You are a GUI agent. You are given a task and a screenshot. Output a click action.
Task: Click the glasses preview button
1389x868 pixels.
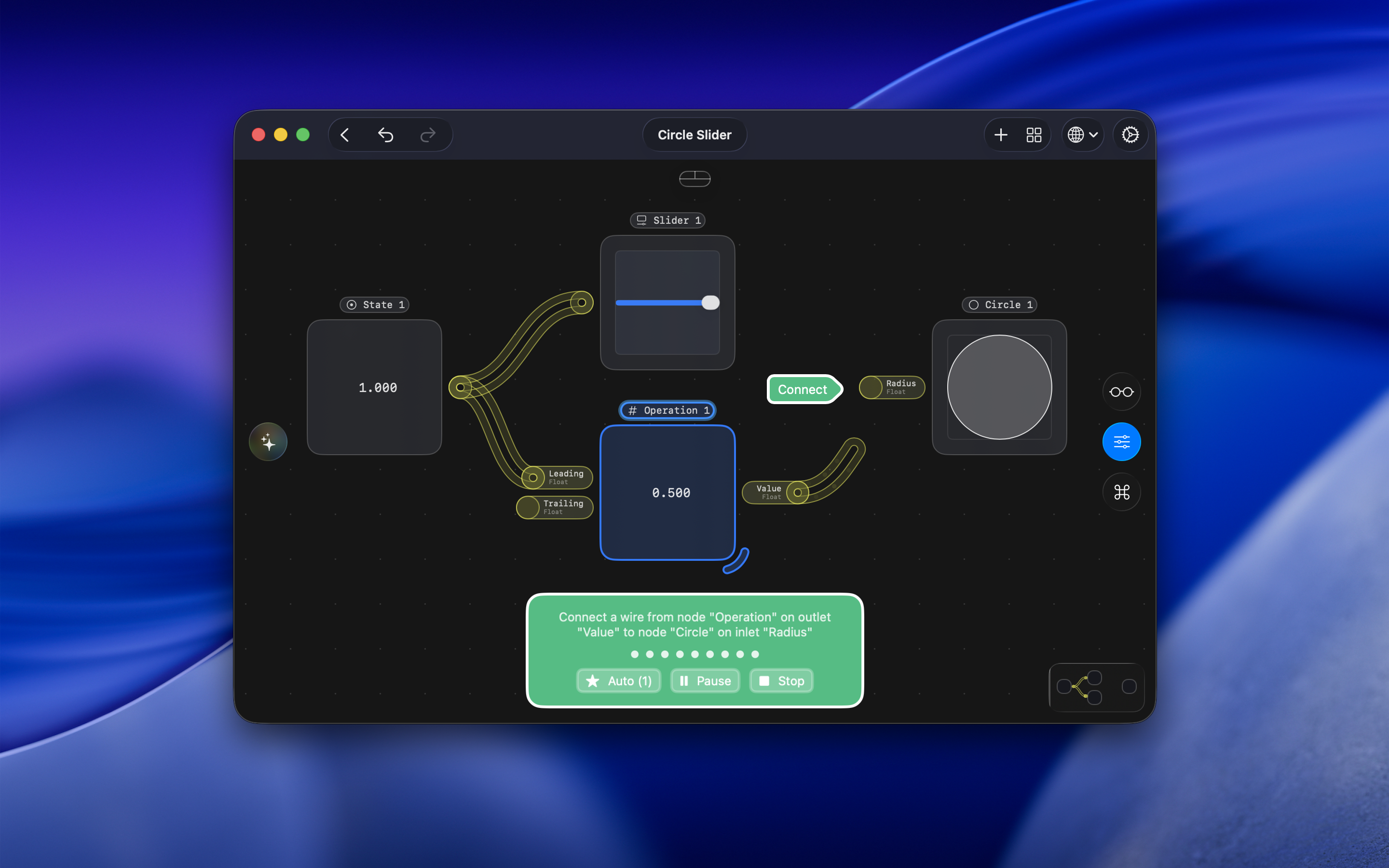click(x=1121, y=392)
